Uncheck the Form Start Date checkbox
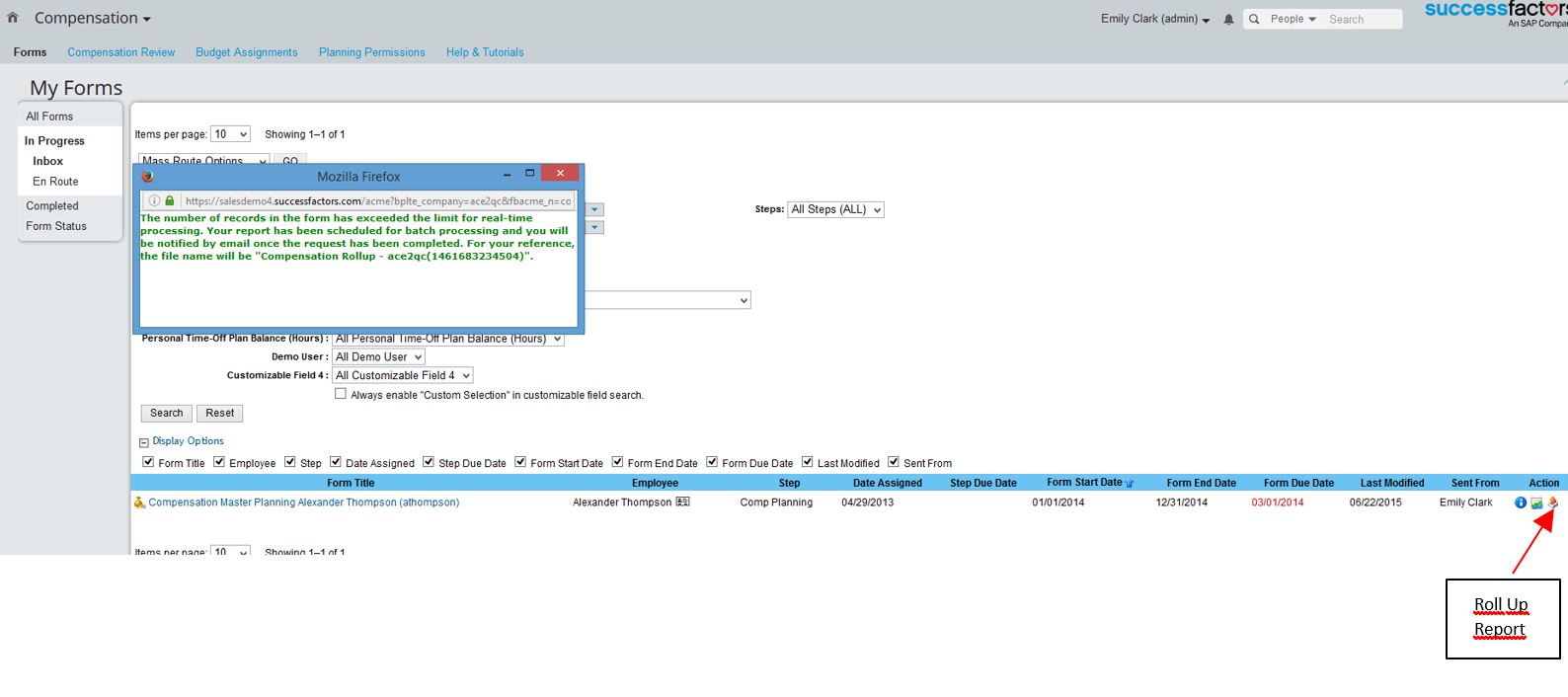The image size is (1568, 697). click(x=520, y=462)
